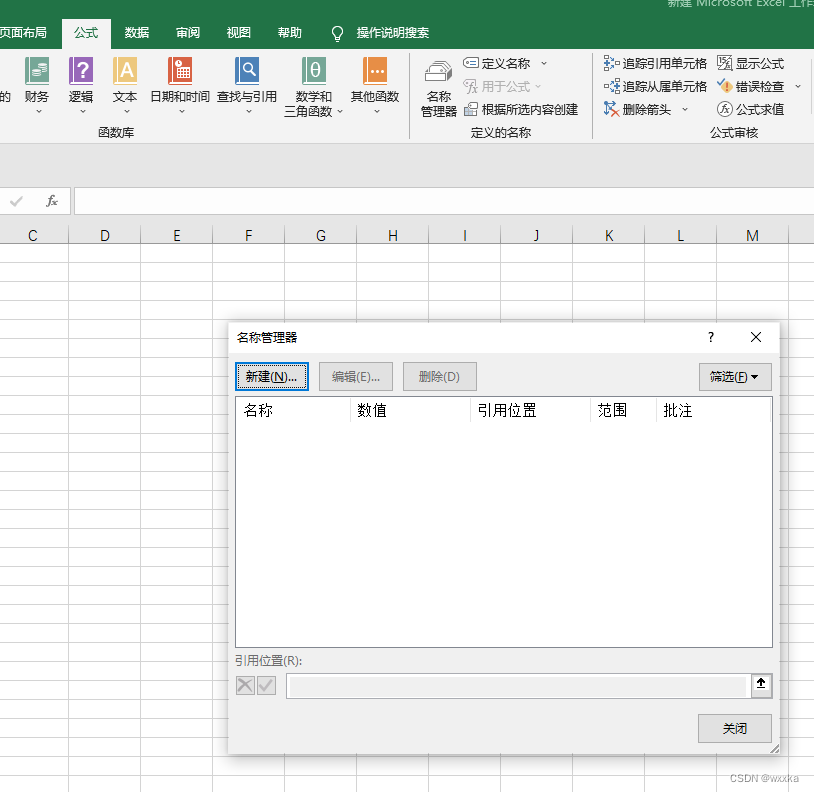Click into the formula bar input
Viewport: 814px width, 792px height.
[444, 201]
